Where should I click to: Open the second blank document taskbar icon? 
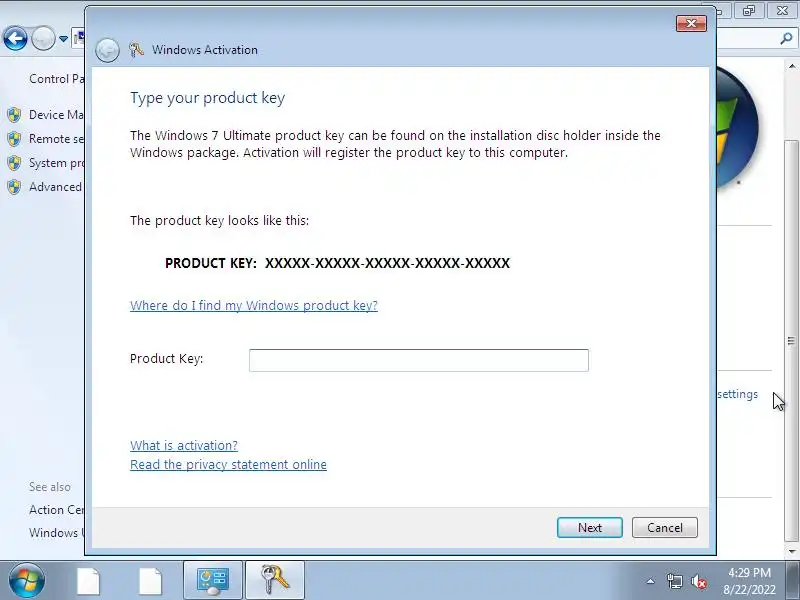(x=151, y=581)
